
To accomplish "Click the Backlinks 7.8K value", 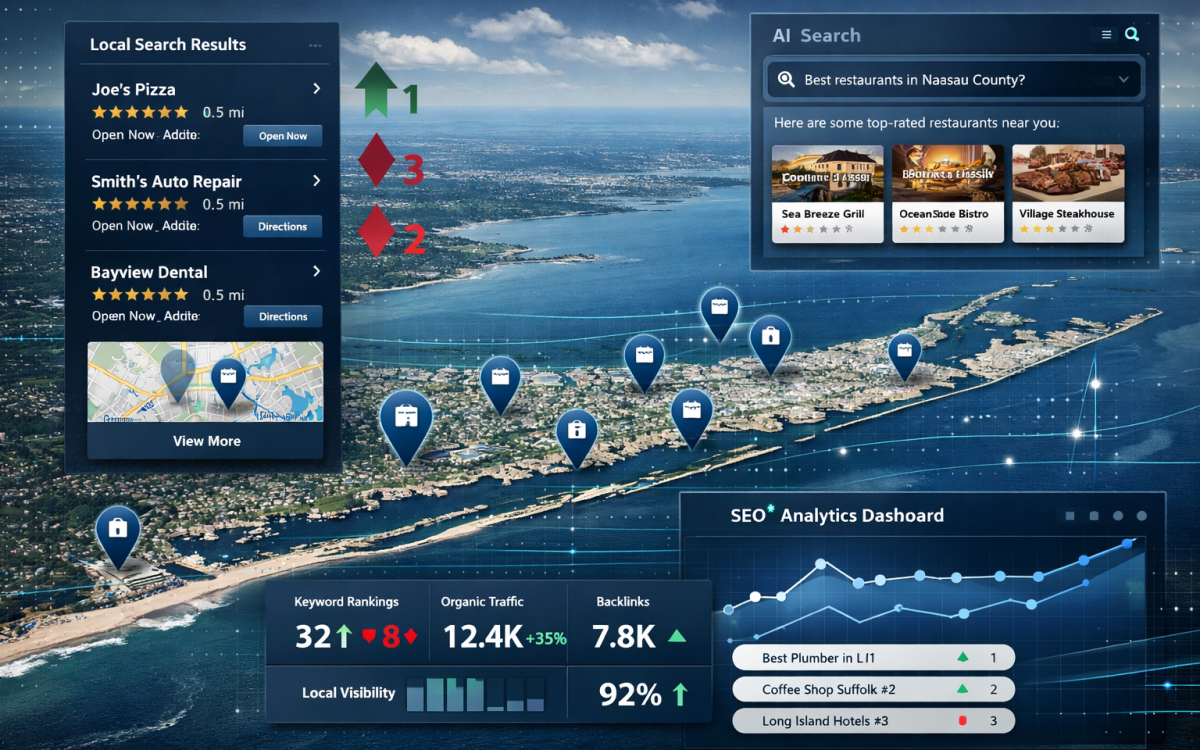I will (x=623, y=636).
